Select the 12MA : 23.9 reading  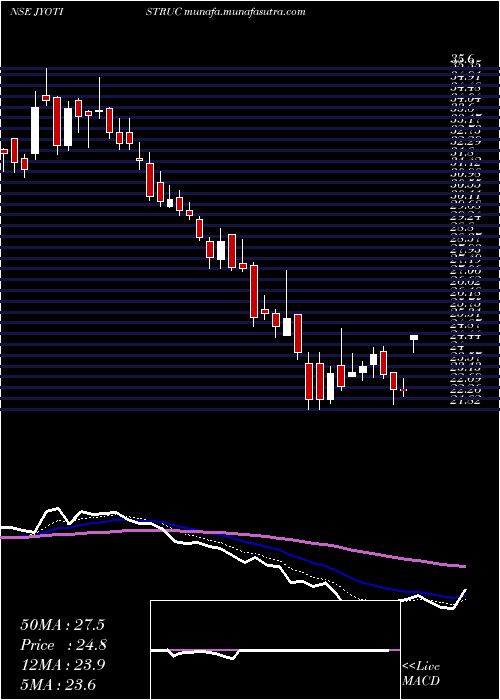(62, 665)
